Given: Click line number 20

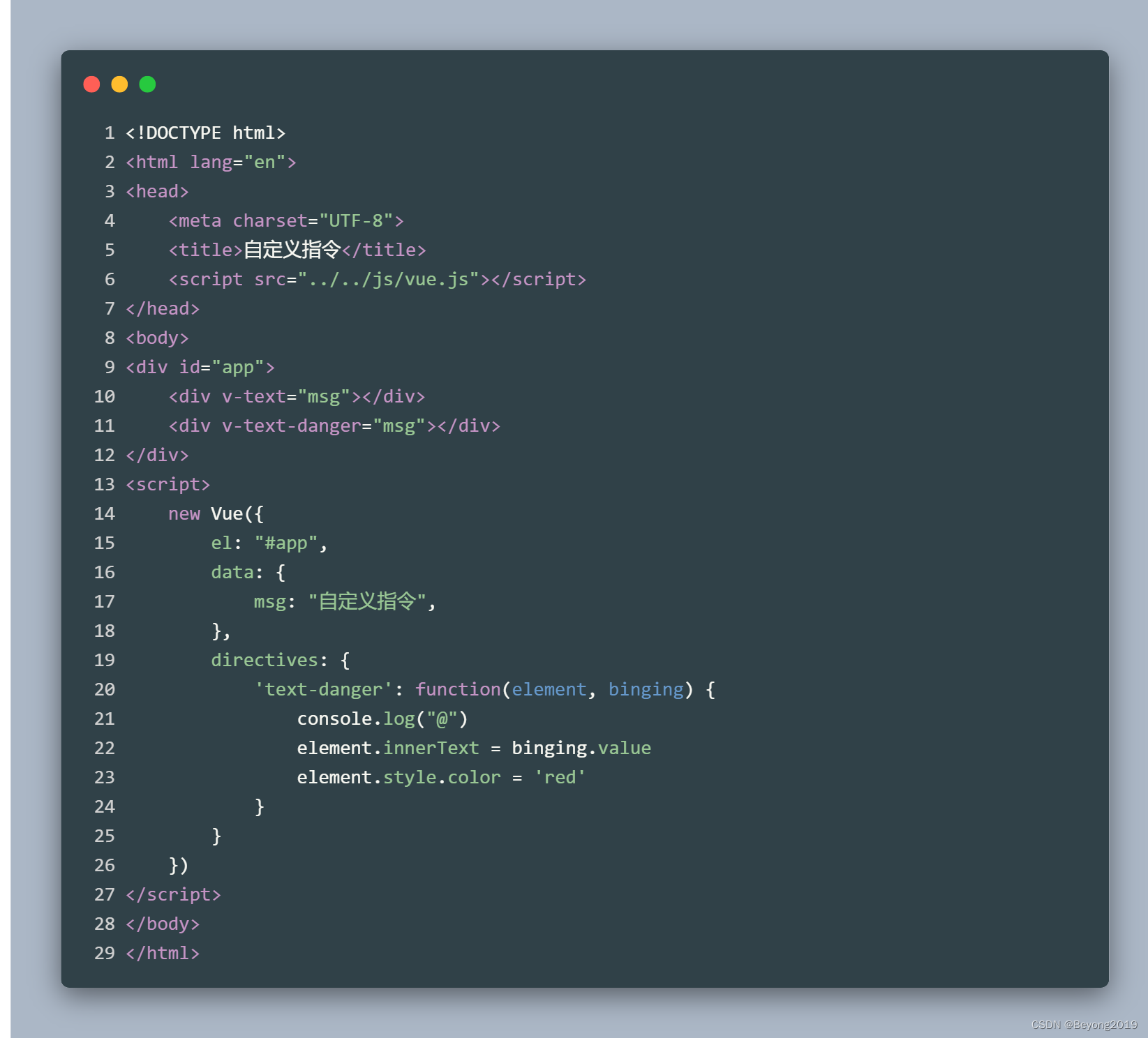Looking at the screenshot, I should [105, 689].
